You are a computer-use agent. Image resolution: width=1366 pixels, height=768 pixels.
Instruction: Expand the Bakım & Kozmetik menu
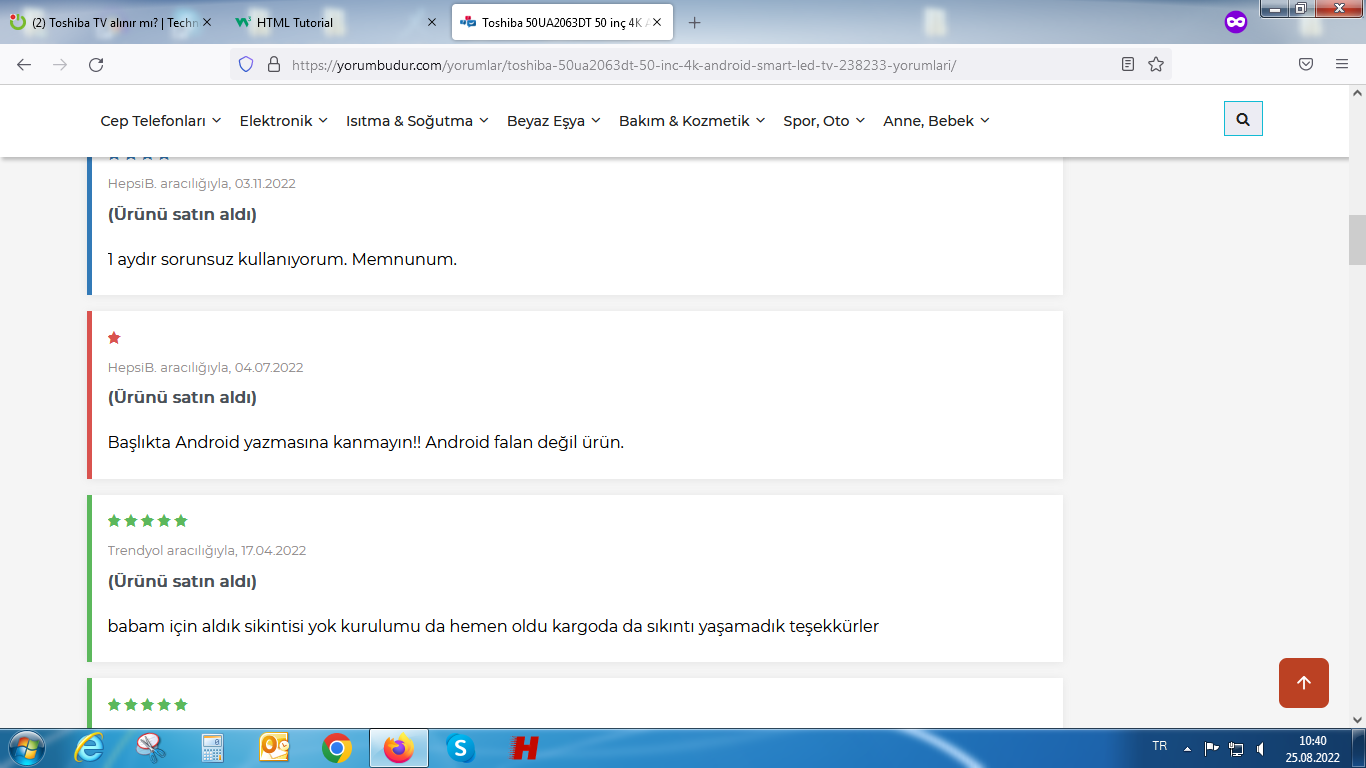[x=692, y=121]
